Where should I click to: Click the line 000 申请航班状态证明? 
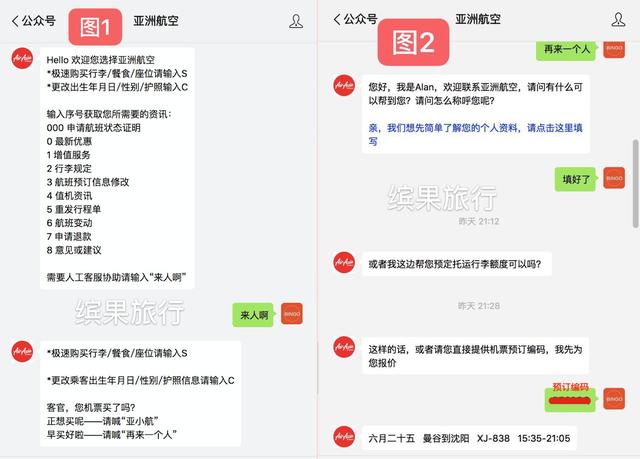tap(93, 128)
